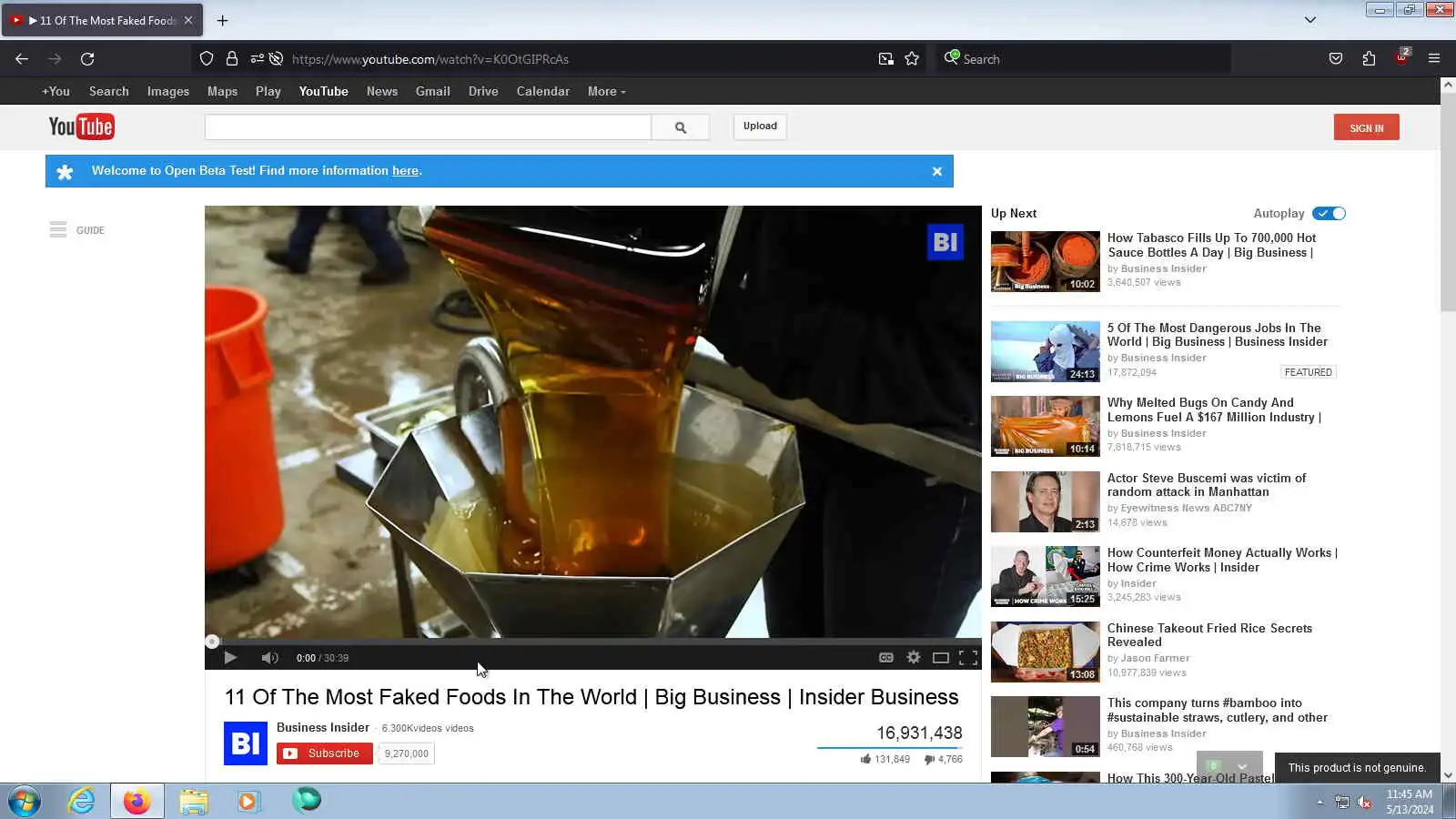Open the taskbar clock and date
This screenshot has width=1456, height=819.
[1410, 802]
